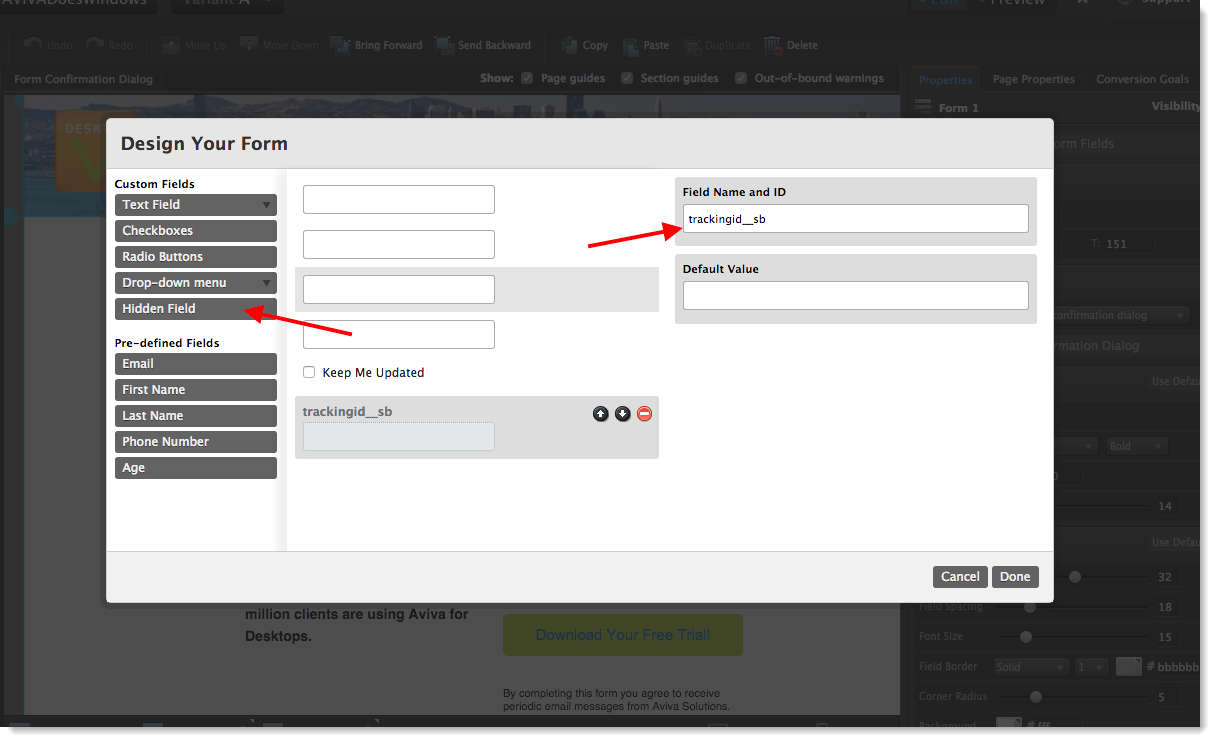
Task: Click the Done button in dialog
Action: (x=1015, y=577)
